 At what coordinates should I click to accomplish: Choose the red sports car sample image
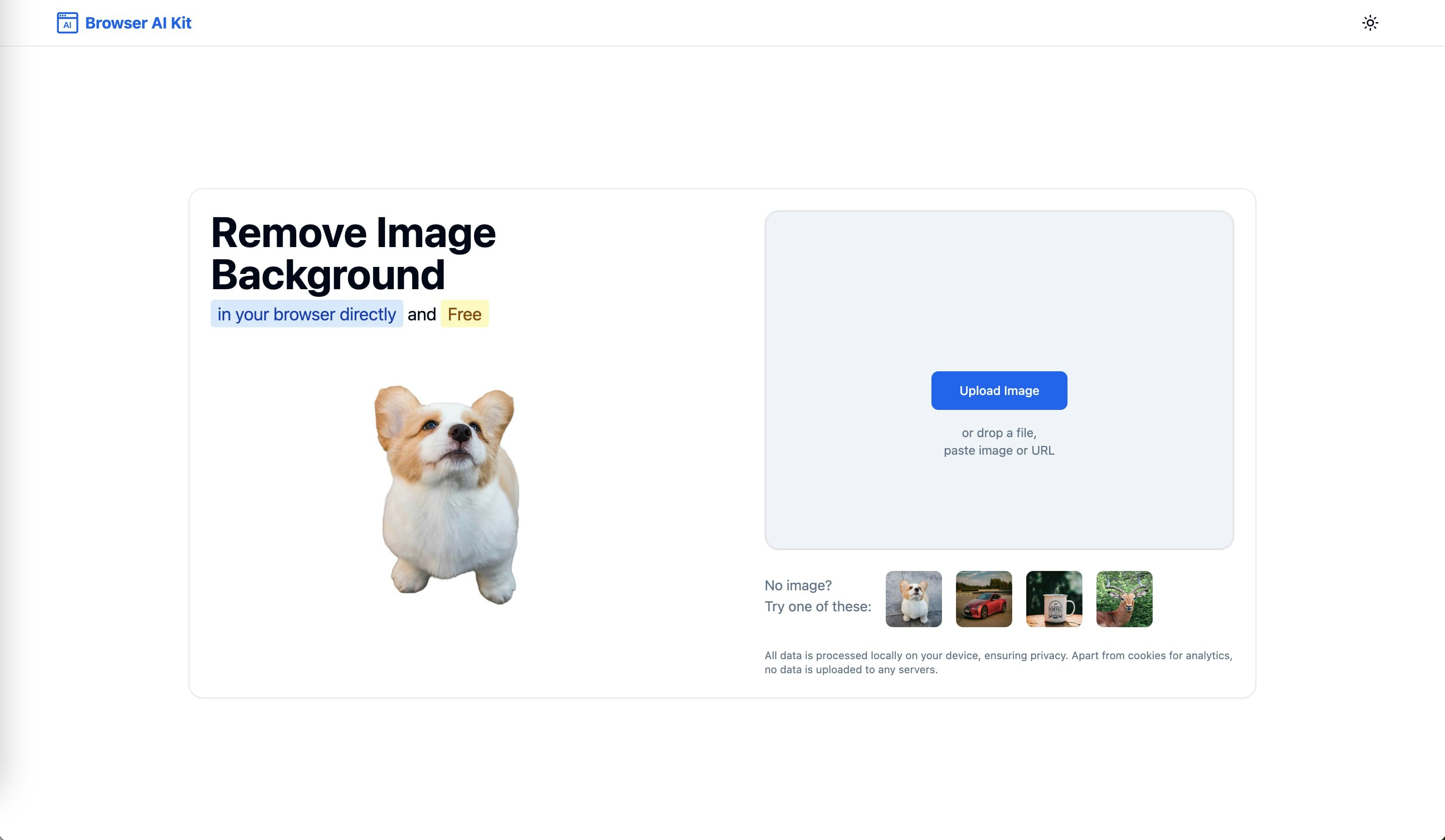click(983, 599)
